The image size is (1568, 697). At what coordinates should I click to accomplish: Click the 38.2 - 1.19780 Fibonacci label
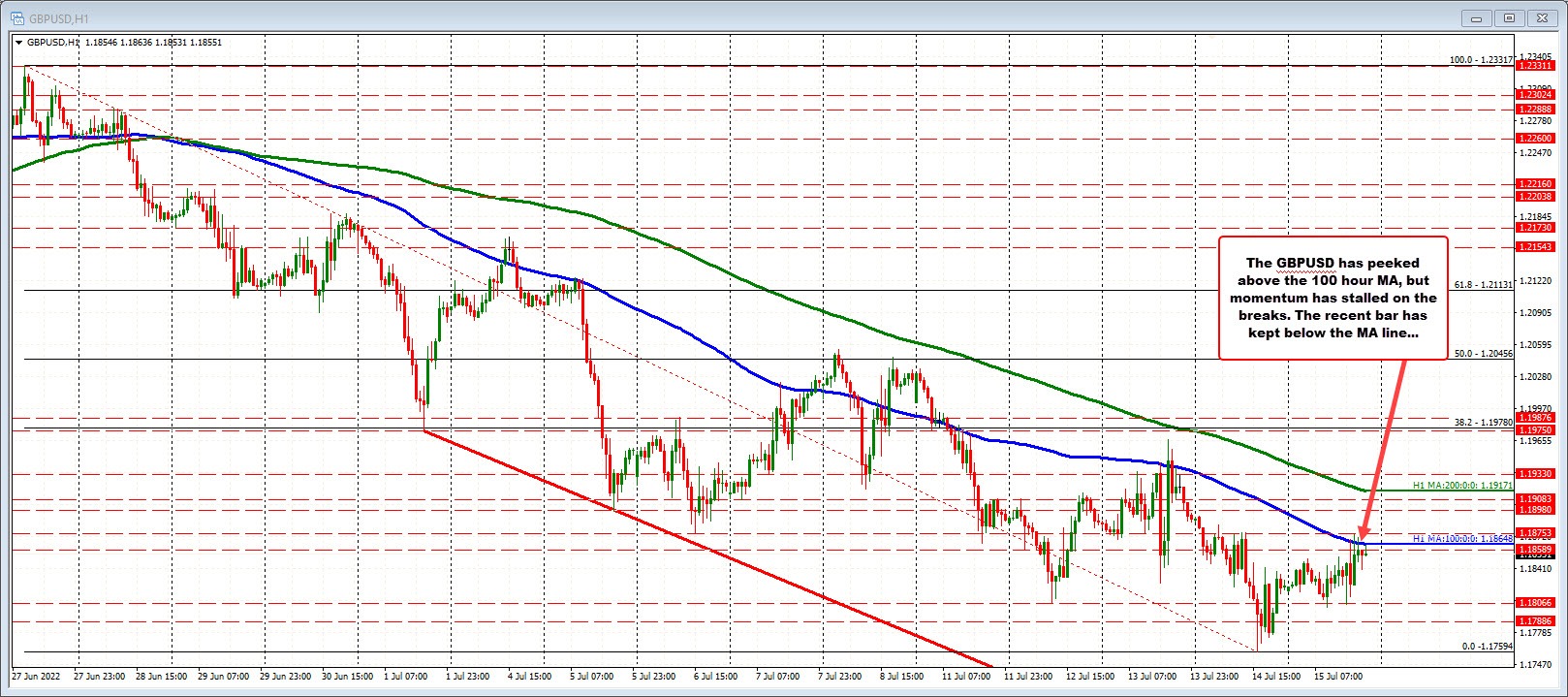pos(1484,422)
